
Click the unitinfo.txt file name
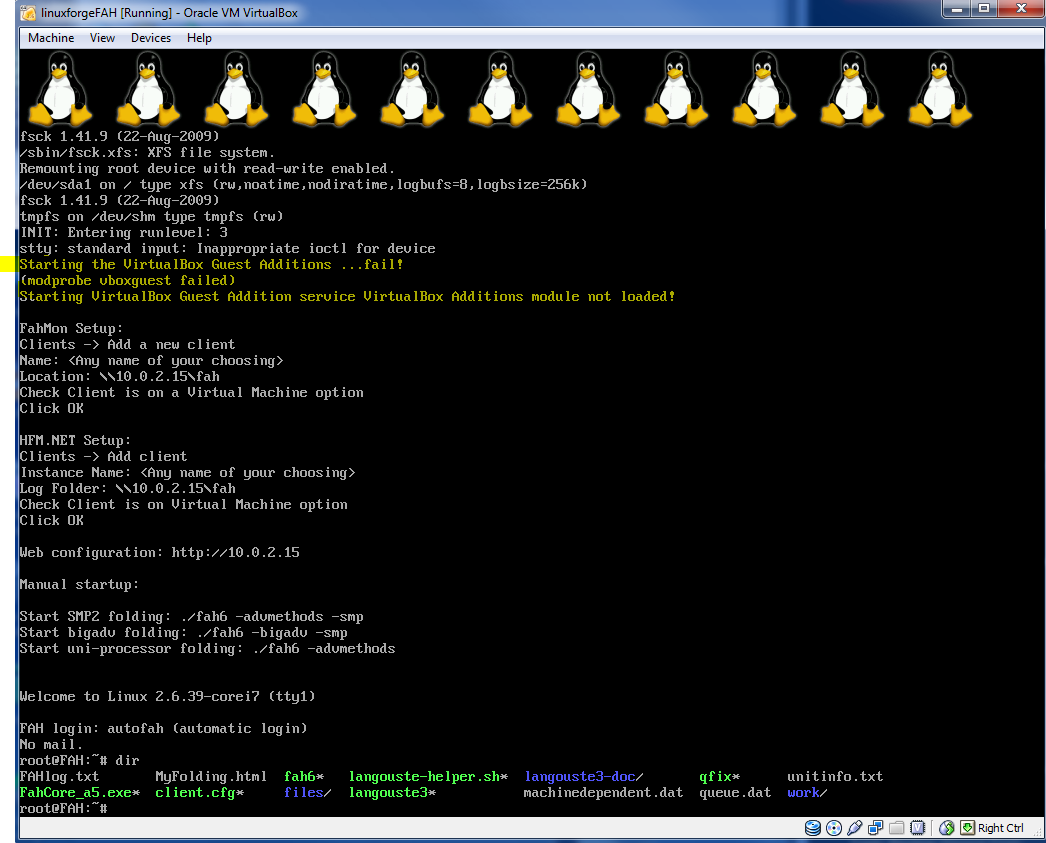835,776
